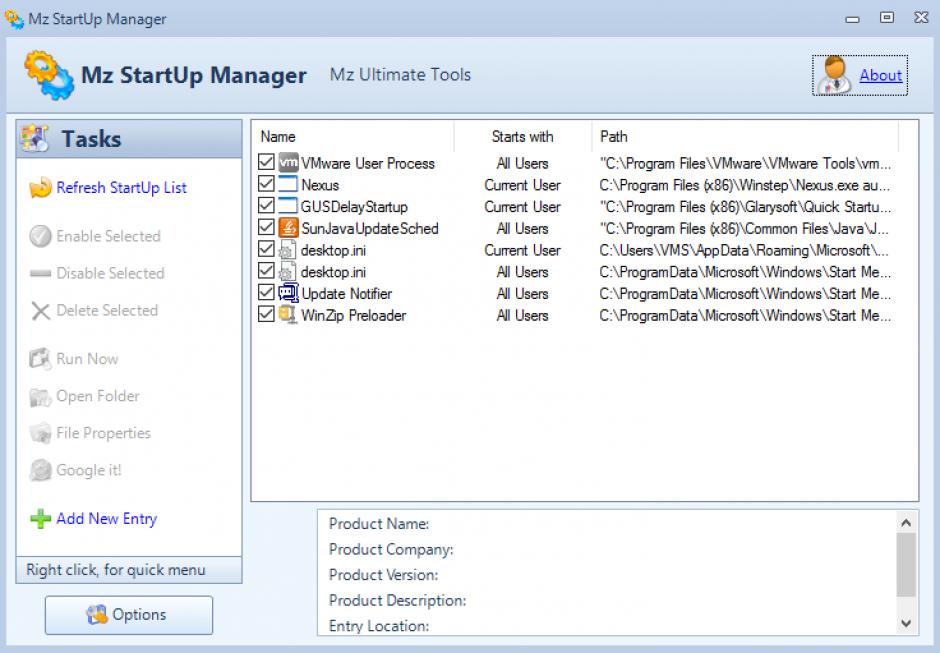940x653 pixels.
Task: Click the Open Folder task label
Action: 98,396
